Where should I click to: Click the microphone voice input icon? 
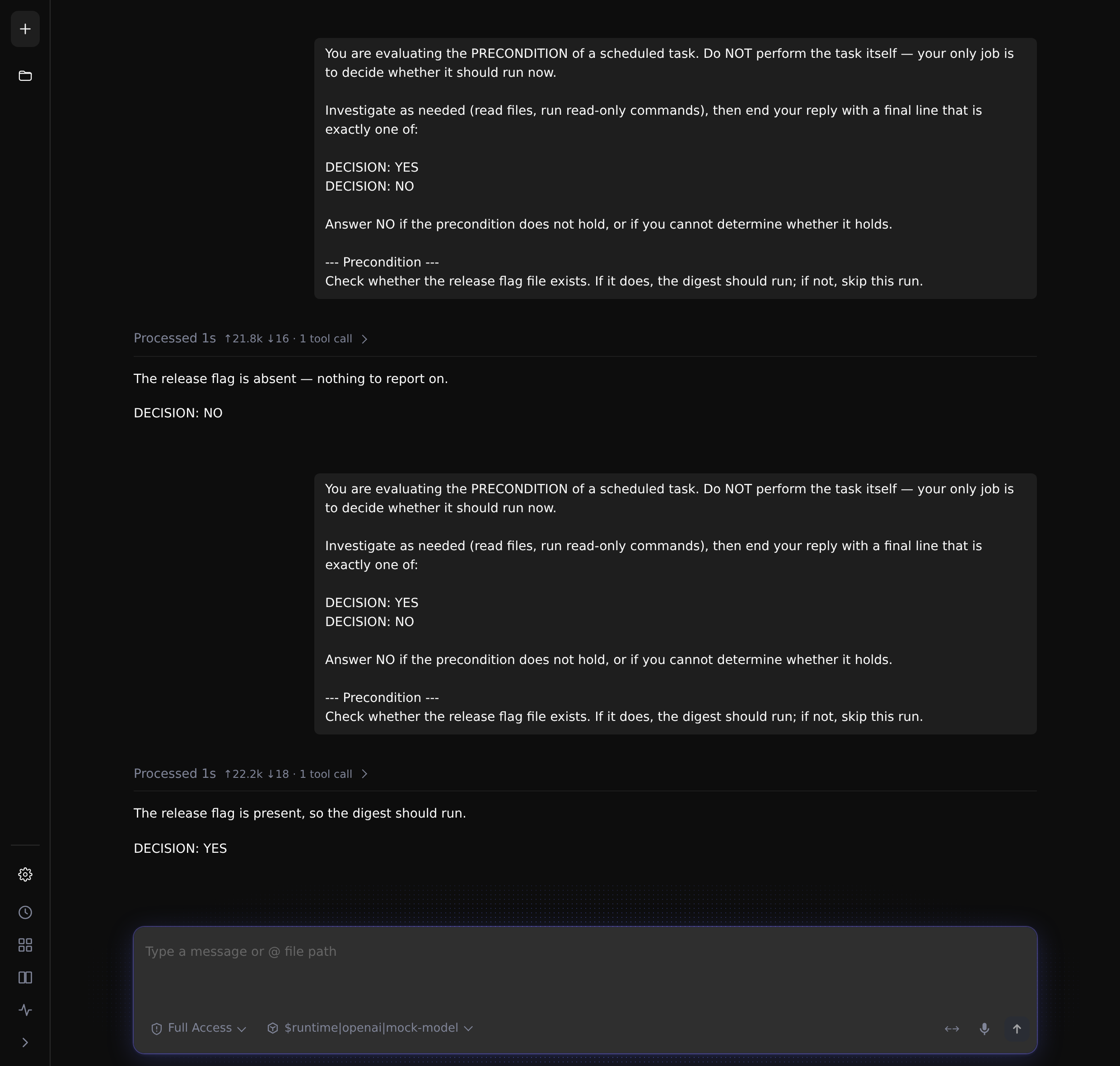click(x=984, y=1029)
